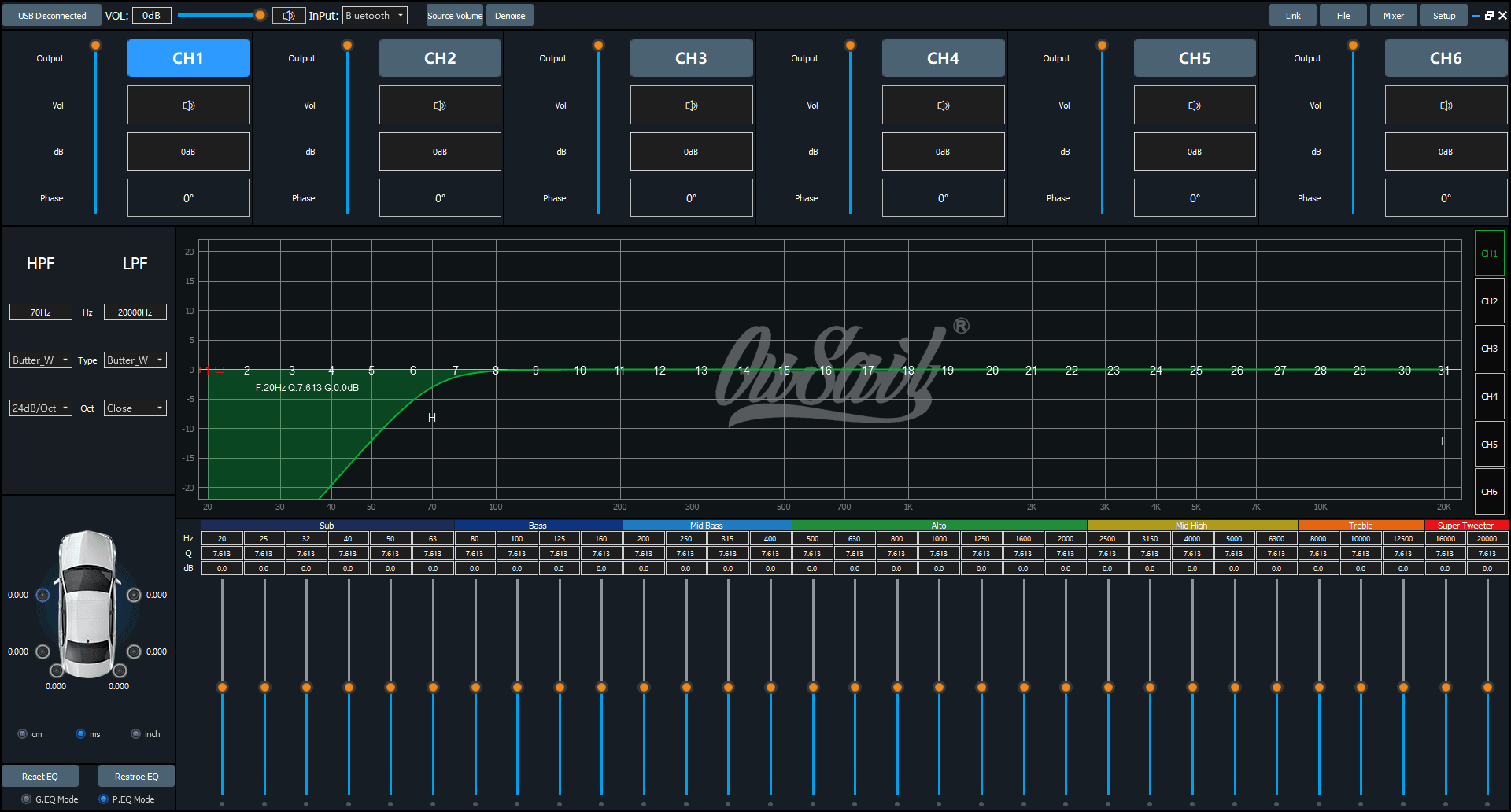1511x812 pixels.
Task: Open the Mixer menu
Action: tap(1393, 16)
